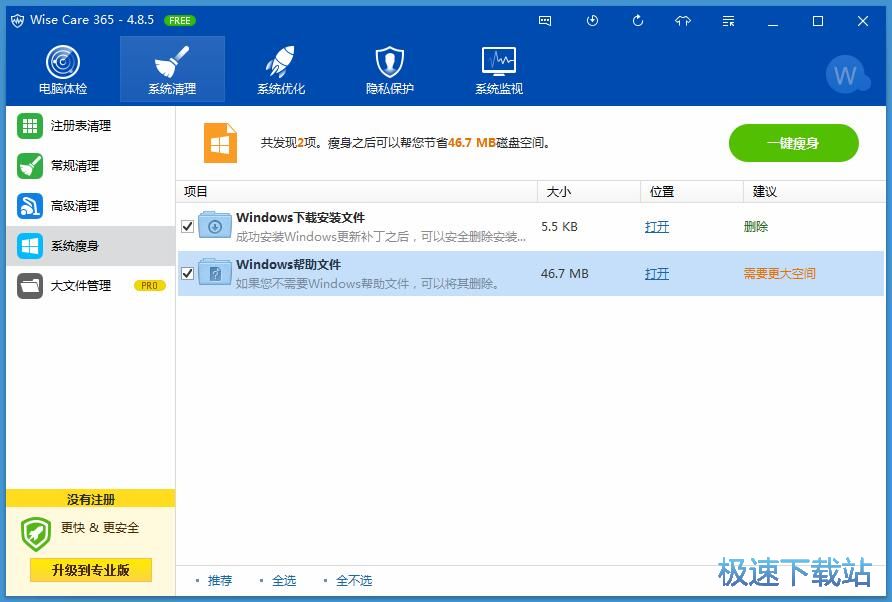
Task: Select 注册表清理 in the sidebar
Action: pyautogui.click(x=90, y=126)
